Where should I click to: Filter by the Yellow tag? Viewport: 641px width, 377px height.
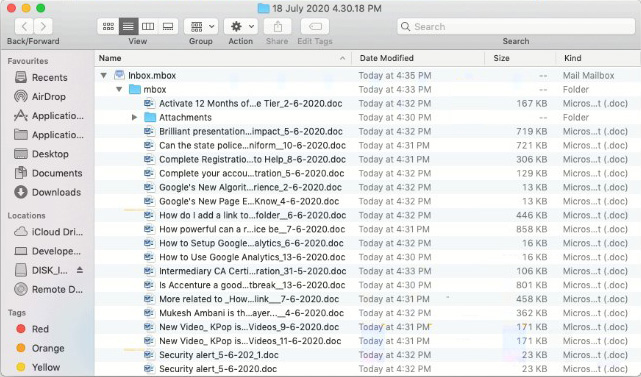pos(38,367)
